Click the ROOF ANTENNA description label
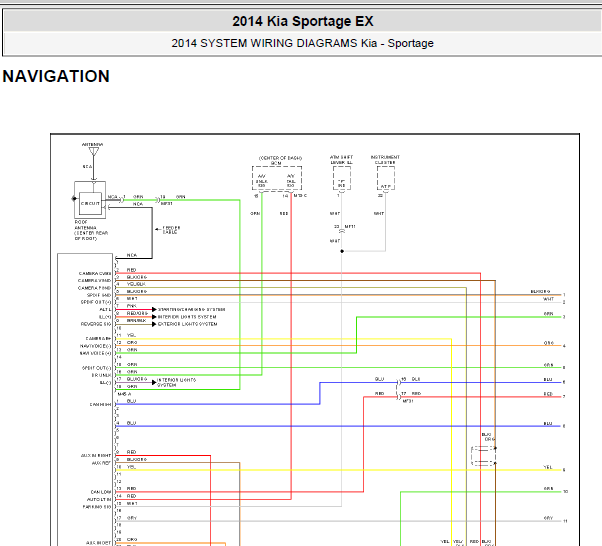This screenshot has height=546, width=602. click(91, 230)
